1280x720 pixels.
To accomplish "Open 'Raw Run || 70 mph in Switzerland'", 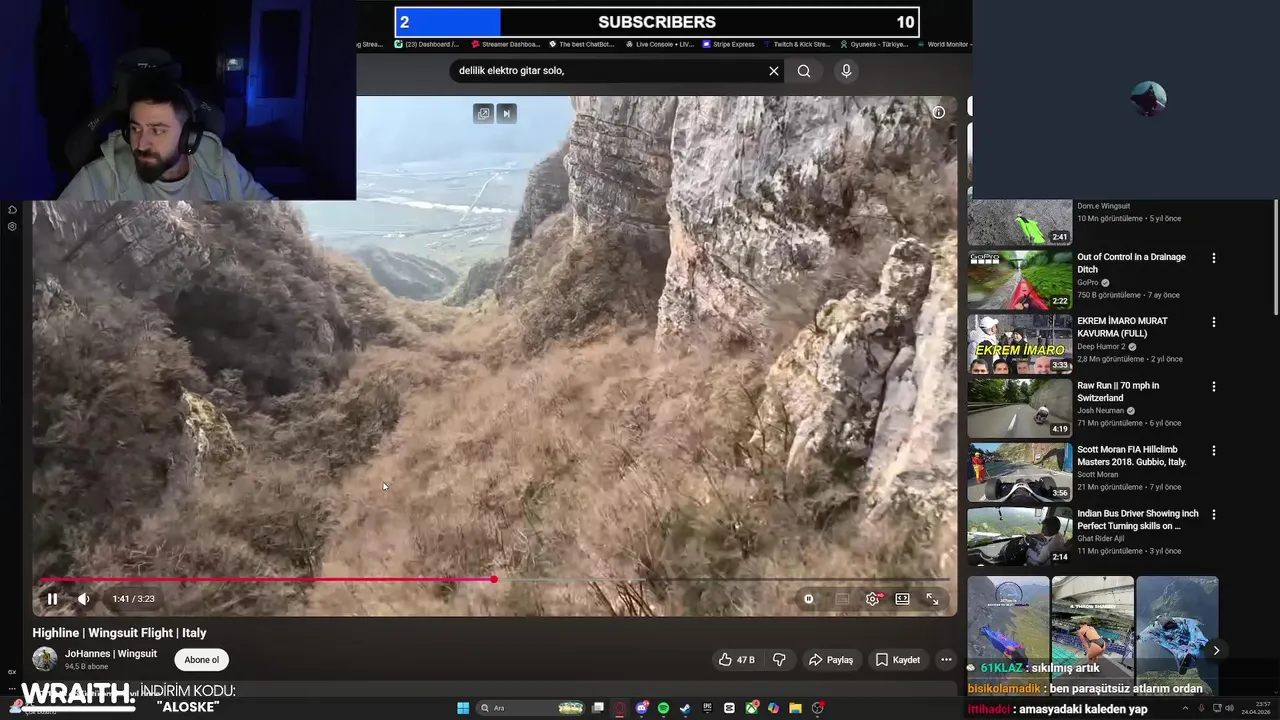I will [x=1118, y=391].
